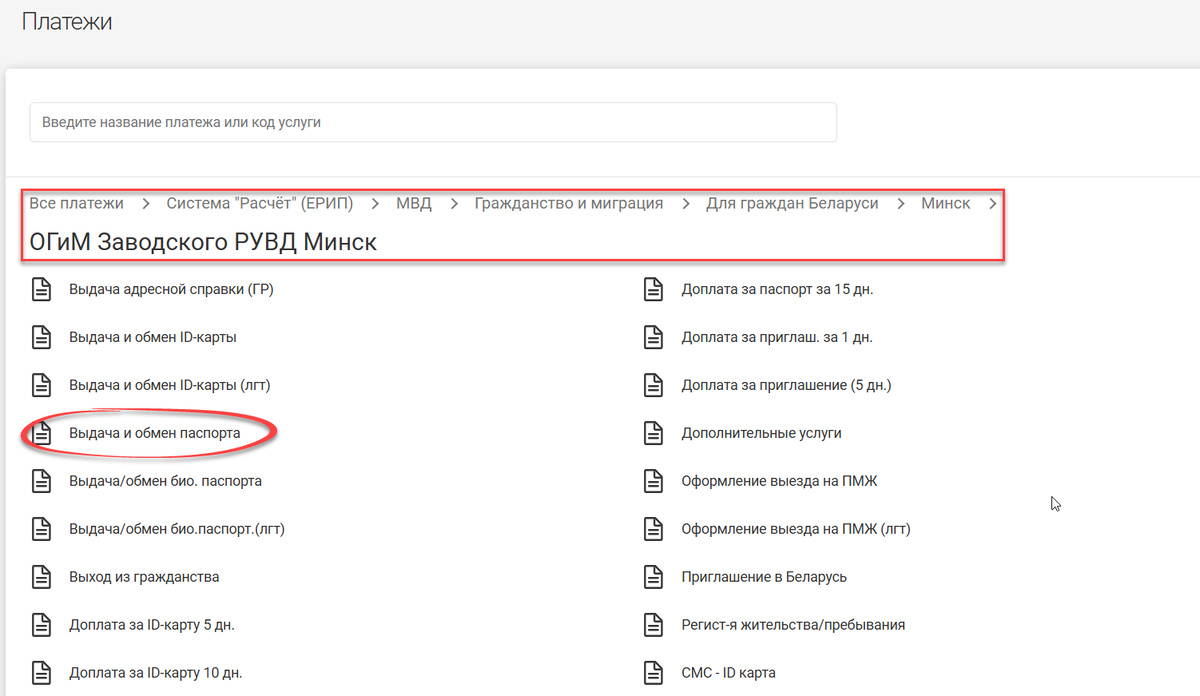
Task: Click document icon beside Доплата за паспорт за 15 дн.
Action: (653, 290)
